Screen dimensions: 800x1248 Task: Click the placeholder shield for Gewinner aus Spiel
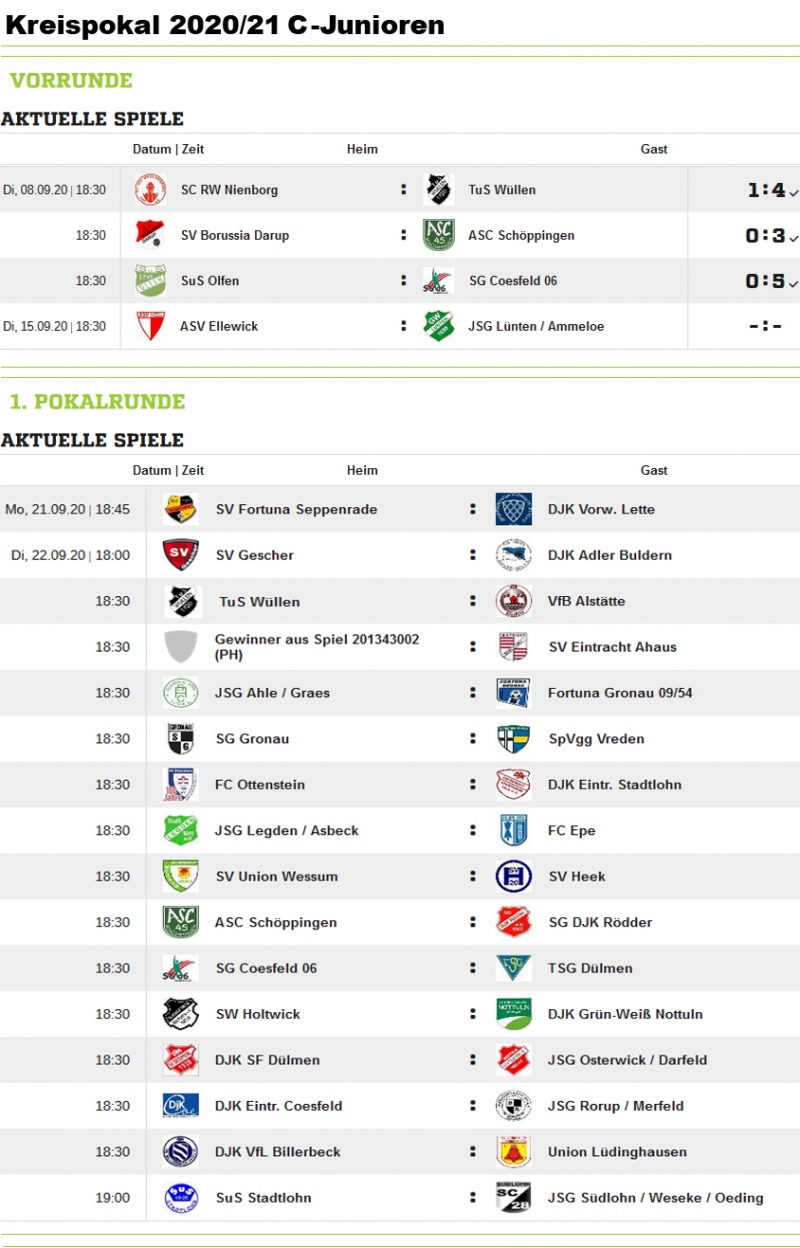click(x=181, y=647)
